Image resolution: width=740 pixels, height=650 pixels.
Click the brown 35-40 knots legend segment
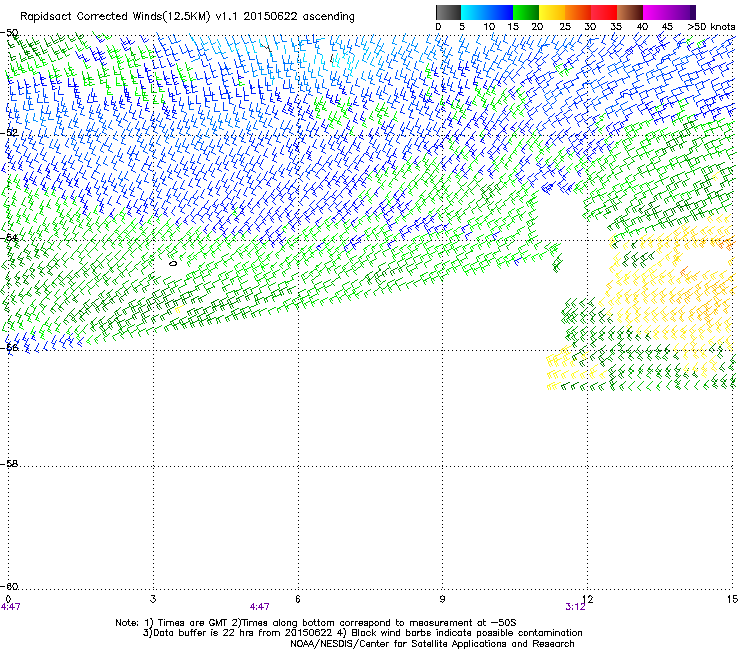click(x=630, y=12)
